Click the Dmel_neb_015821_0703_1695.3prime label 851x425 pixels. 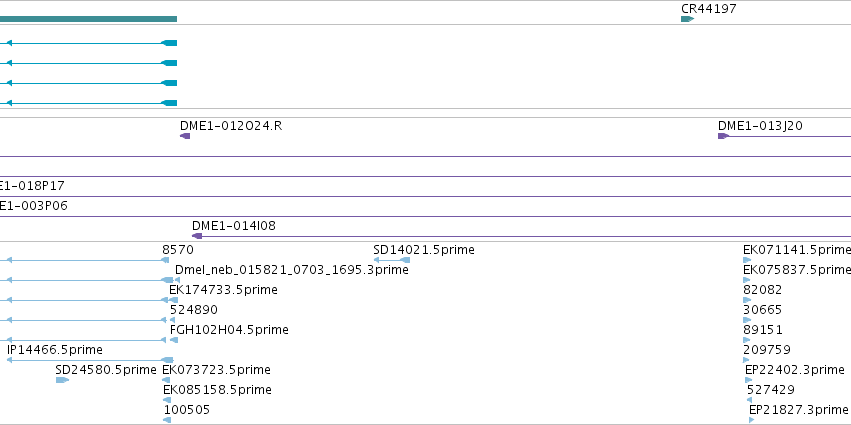point(291,270)
